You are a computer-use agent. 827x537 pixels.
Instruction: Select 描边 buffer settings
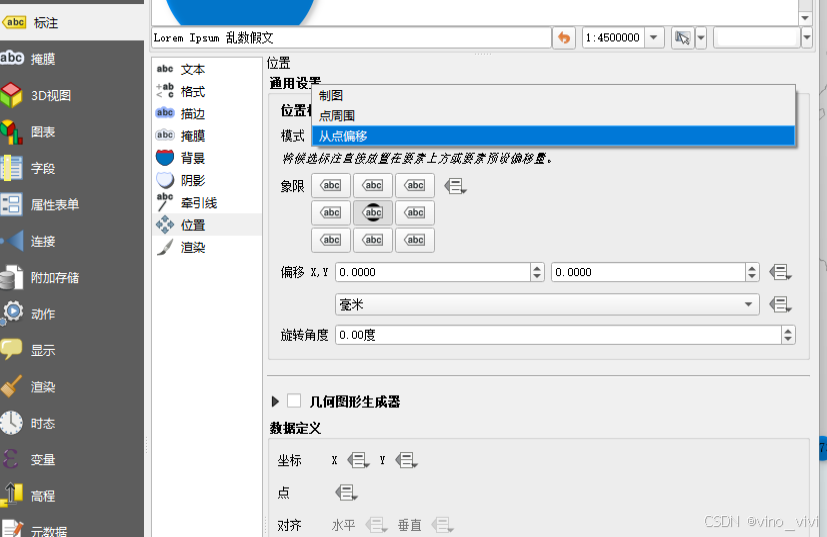(207, 114)
